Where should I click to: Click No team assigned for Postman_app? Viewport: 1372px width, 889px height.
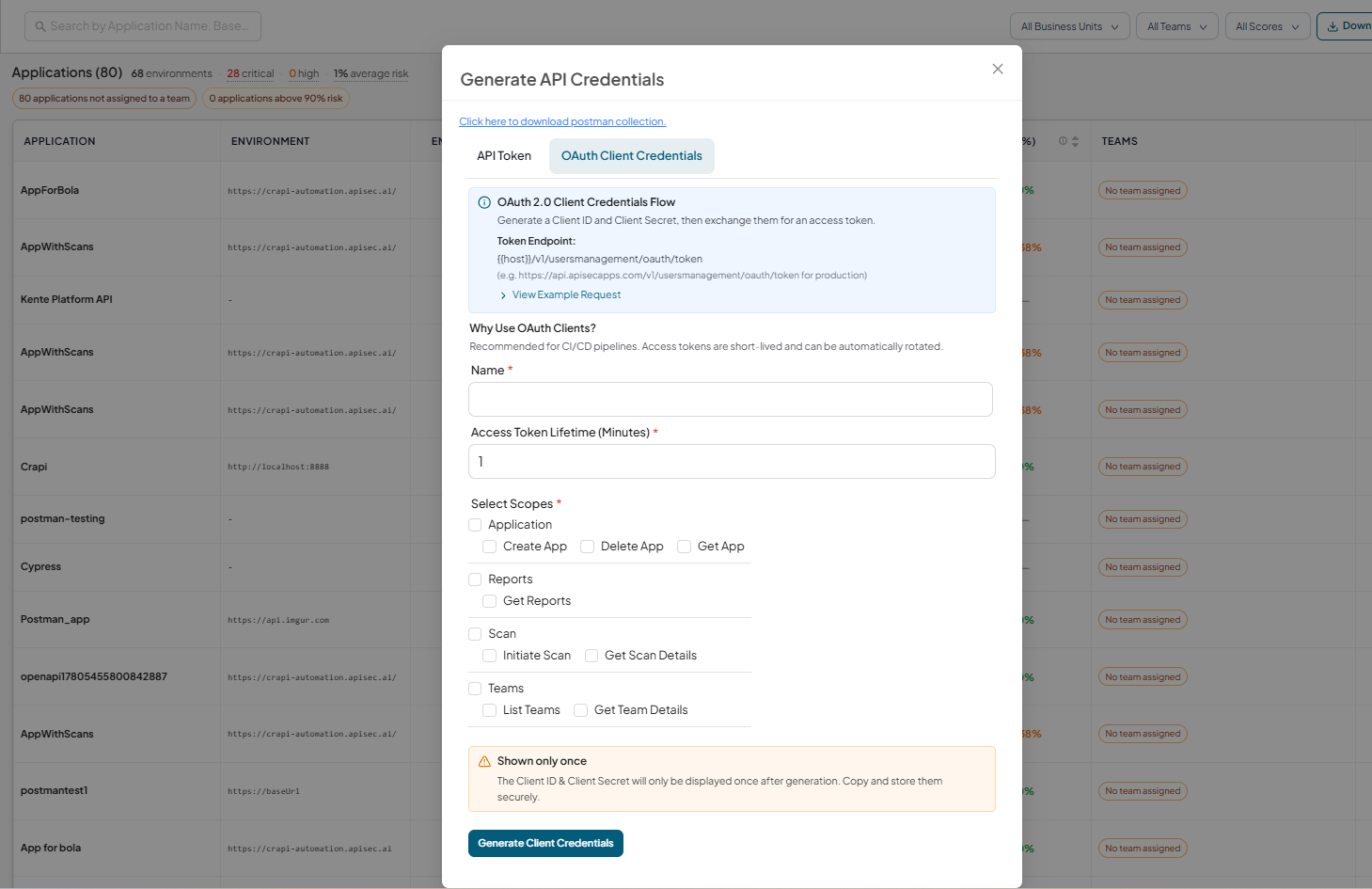[x=1143, y=620]
